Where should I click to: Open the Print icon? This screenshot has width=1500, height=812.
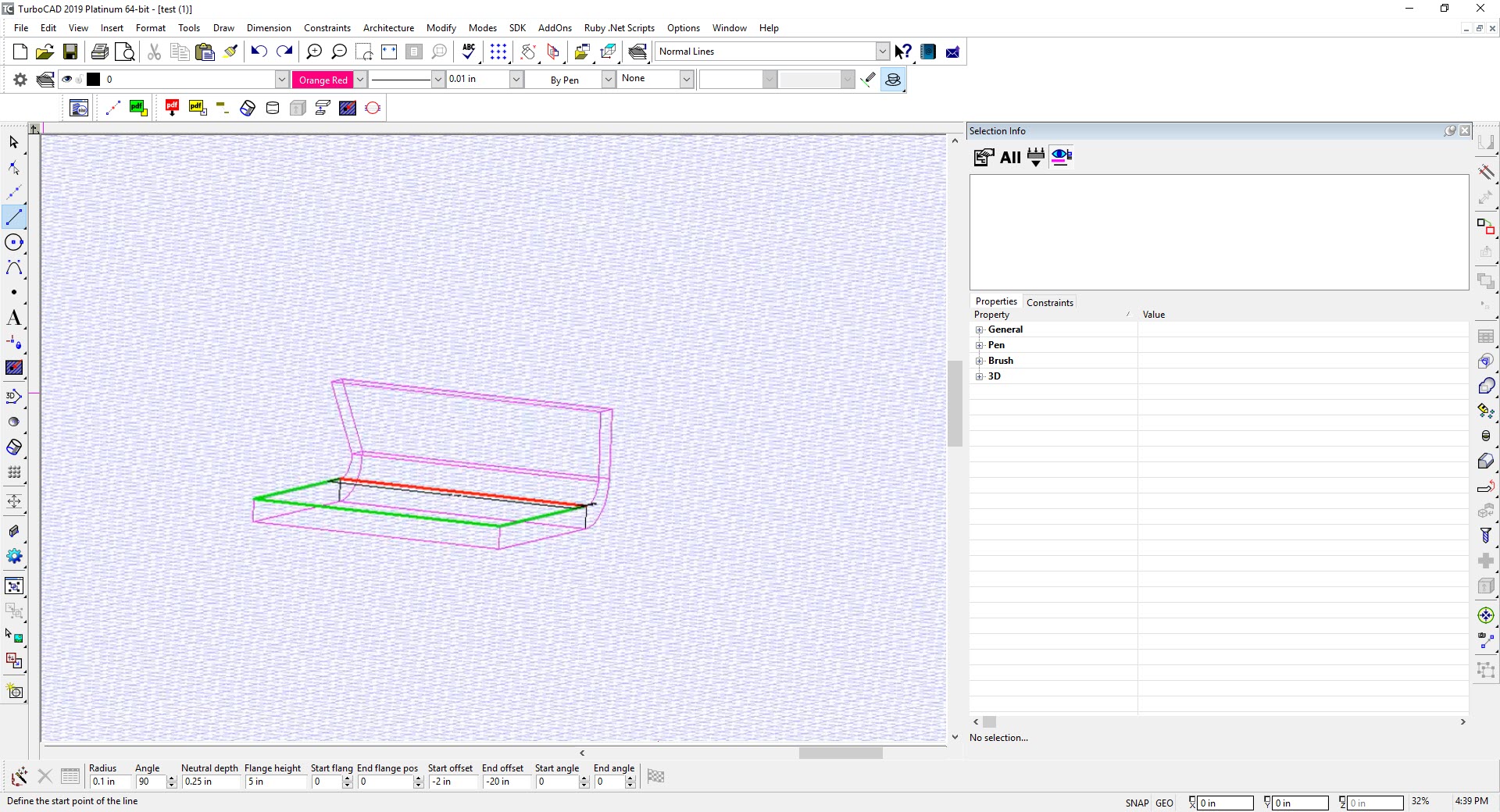tap(100, 52)
